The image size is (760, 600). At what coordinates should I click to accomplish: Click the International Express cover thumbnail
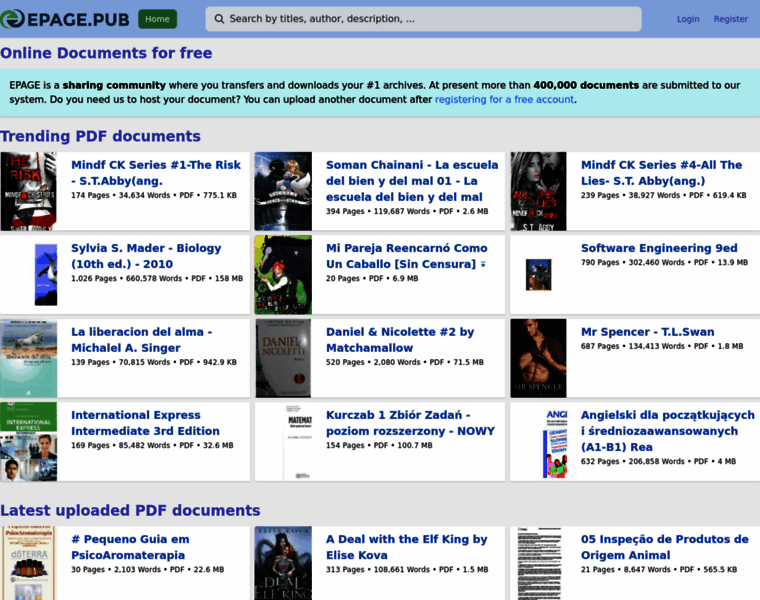(29, 442)
